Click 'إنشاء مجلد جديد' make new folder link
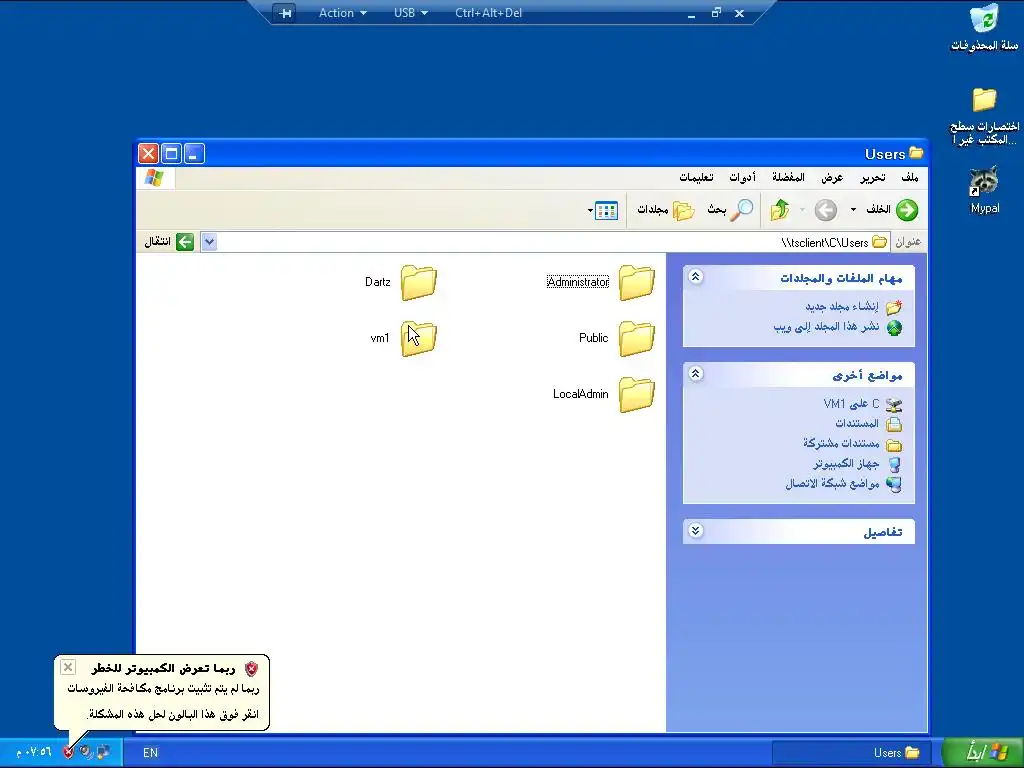This screenshot has height=768, width=1024. pos(842,306)
